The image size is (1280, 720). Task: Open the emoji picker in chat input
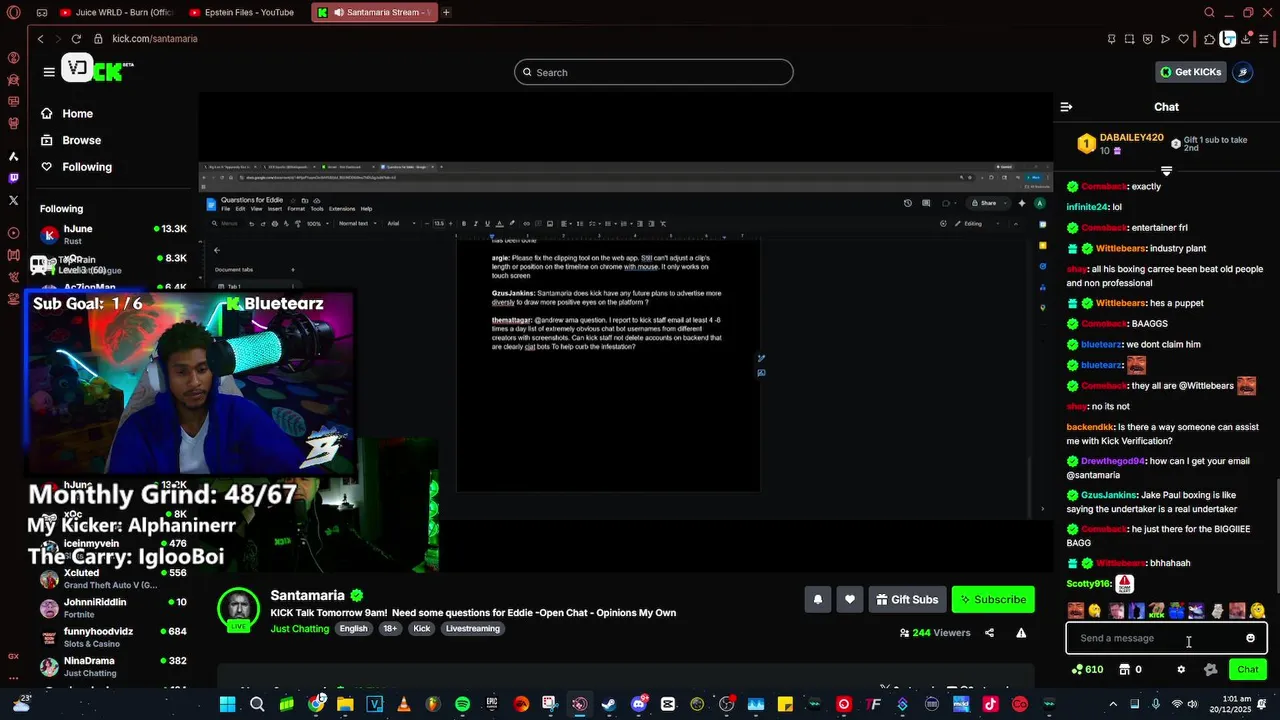pyautogui.click(x=1250, y=638)
